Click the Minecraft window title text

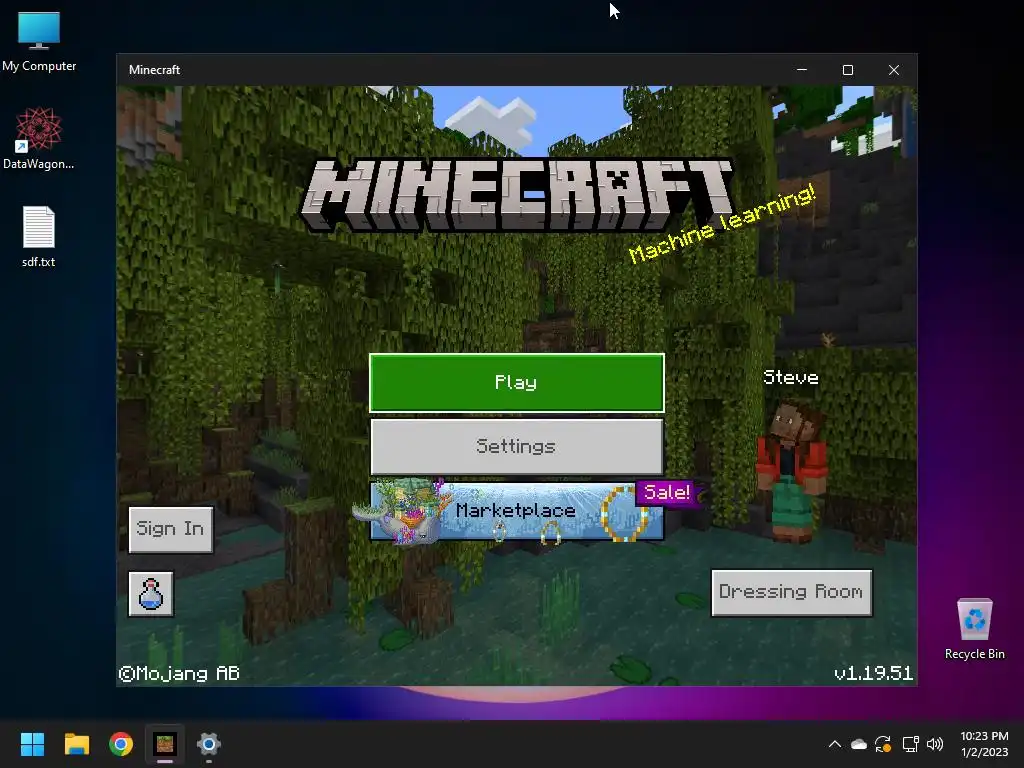pos(154,70)
